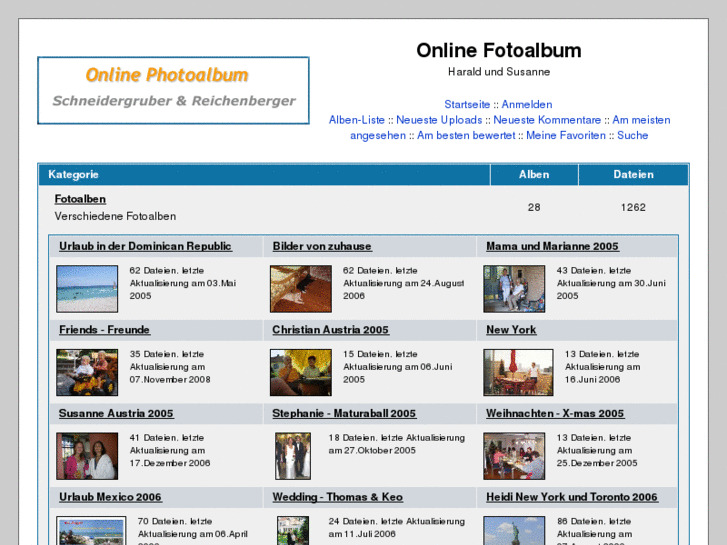Viewport: 727px width, 545px height.
Task: Click the Anmelden login link
Action: tap(527, 104)
